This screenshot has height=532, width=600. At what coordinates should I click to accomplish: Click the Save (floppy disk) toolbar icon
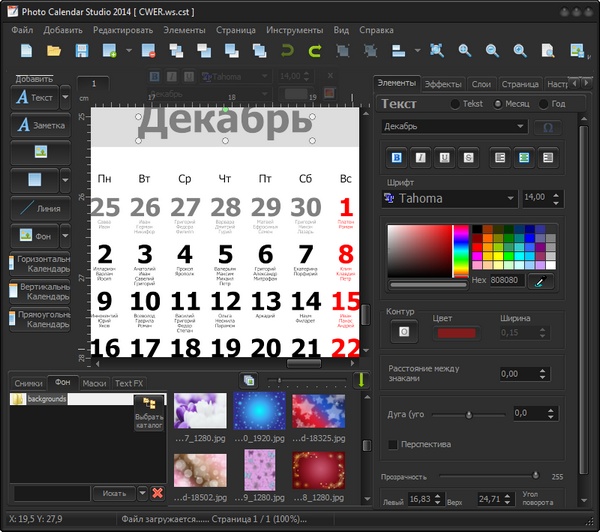tap(81, 50)
